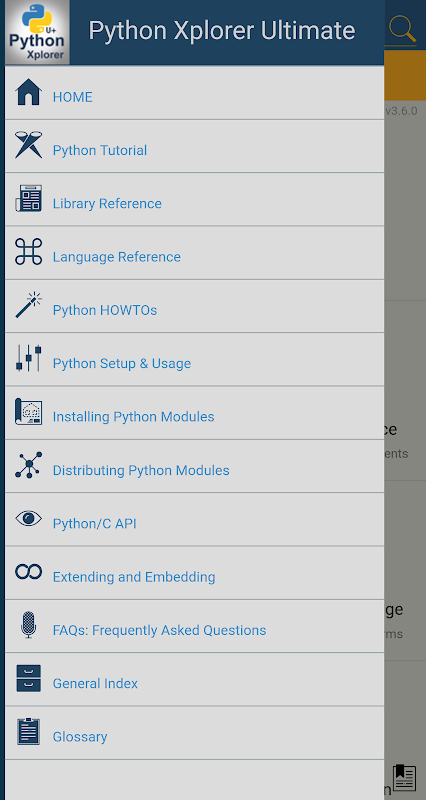The width and height of the screenshot is (426, 800).
Task: Tap the house icon next to HOME
Action: click(29, 92)
